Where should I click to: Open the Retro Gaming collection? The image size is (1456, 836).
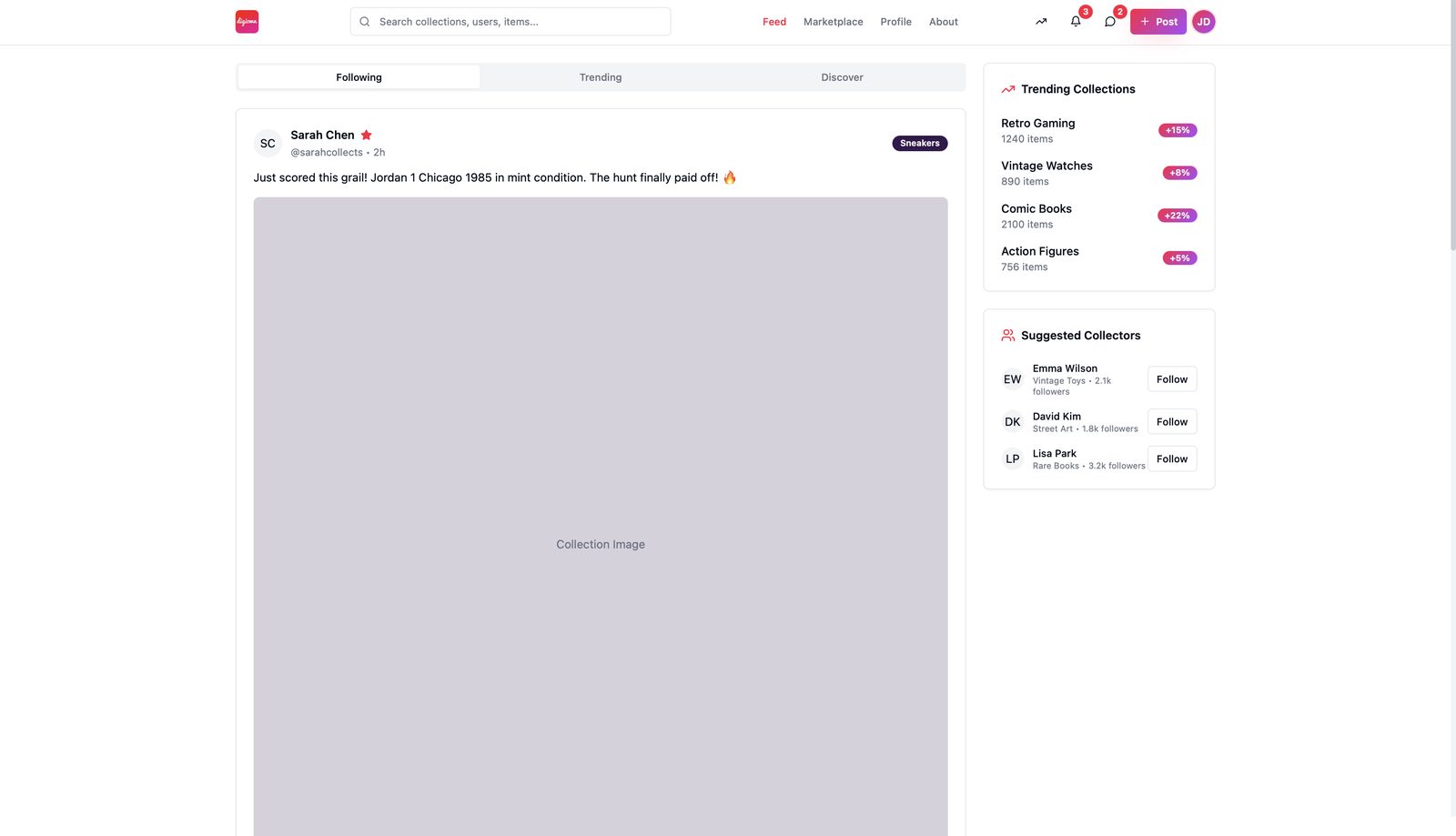click(1038, 124)
